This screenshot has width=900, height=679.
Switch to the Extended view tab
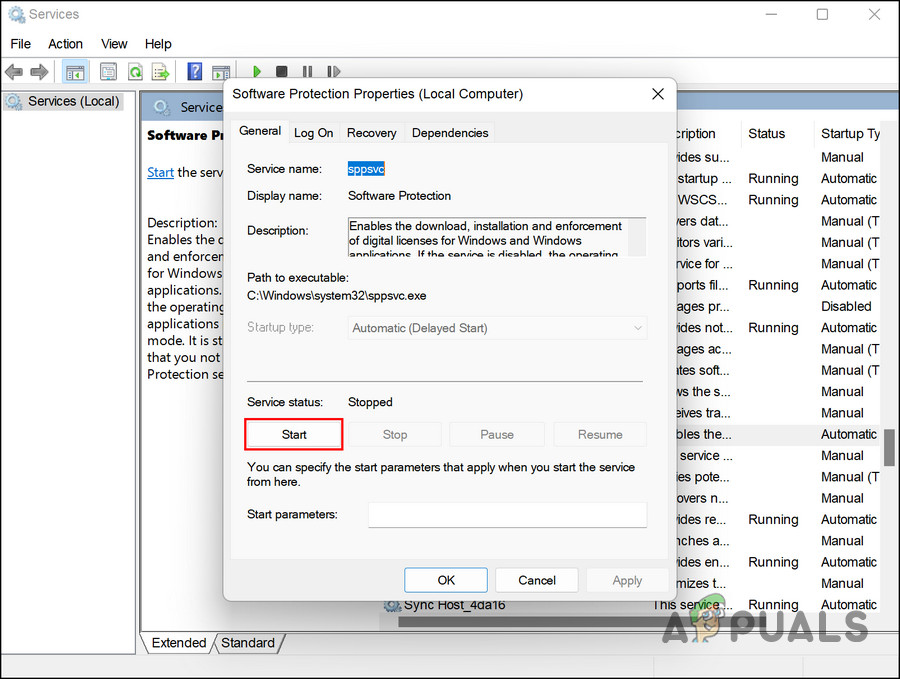[179, 643]
